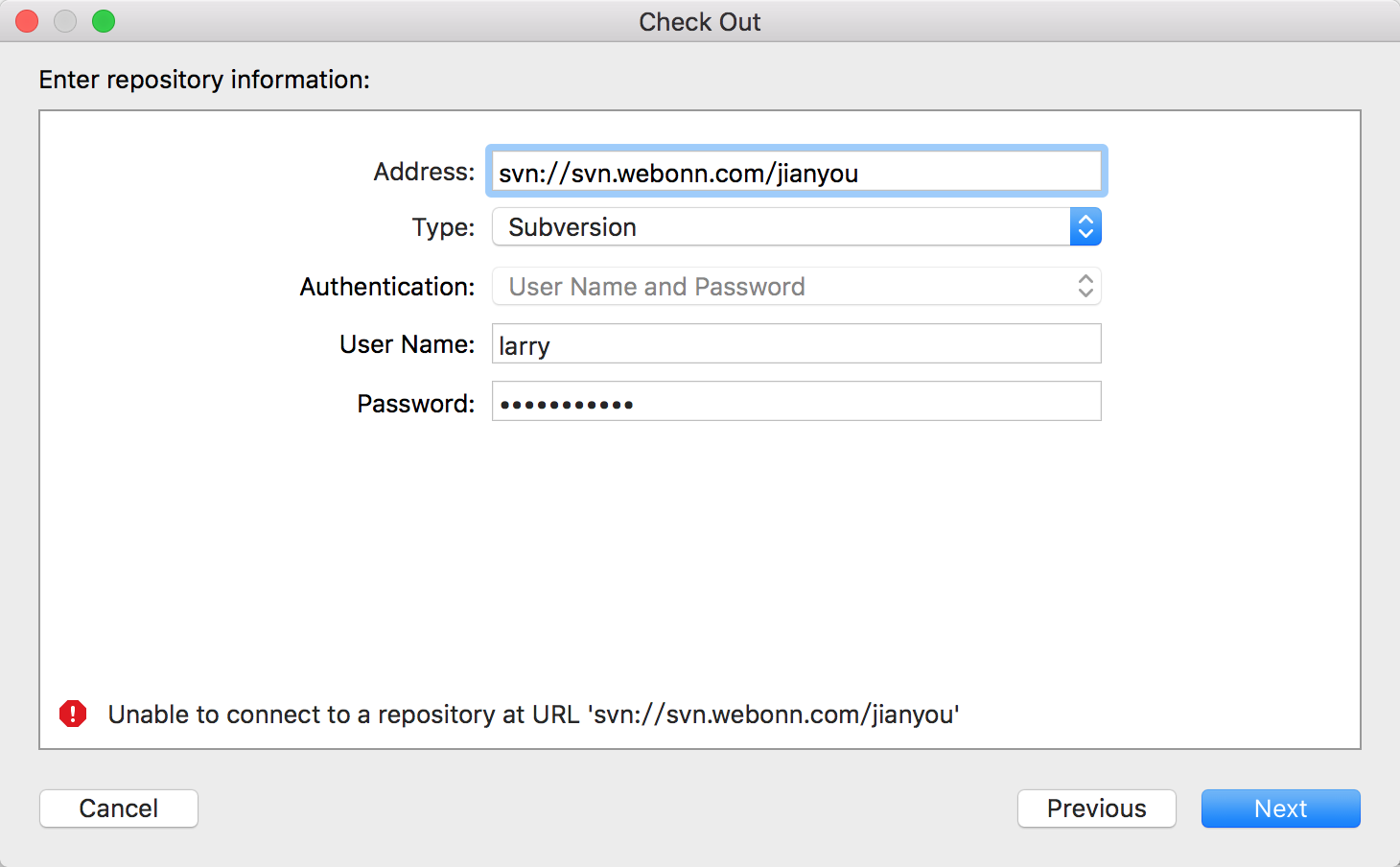
Task: Click the 'Password:' label
Action: click(415, 404)
